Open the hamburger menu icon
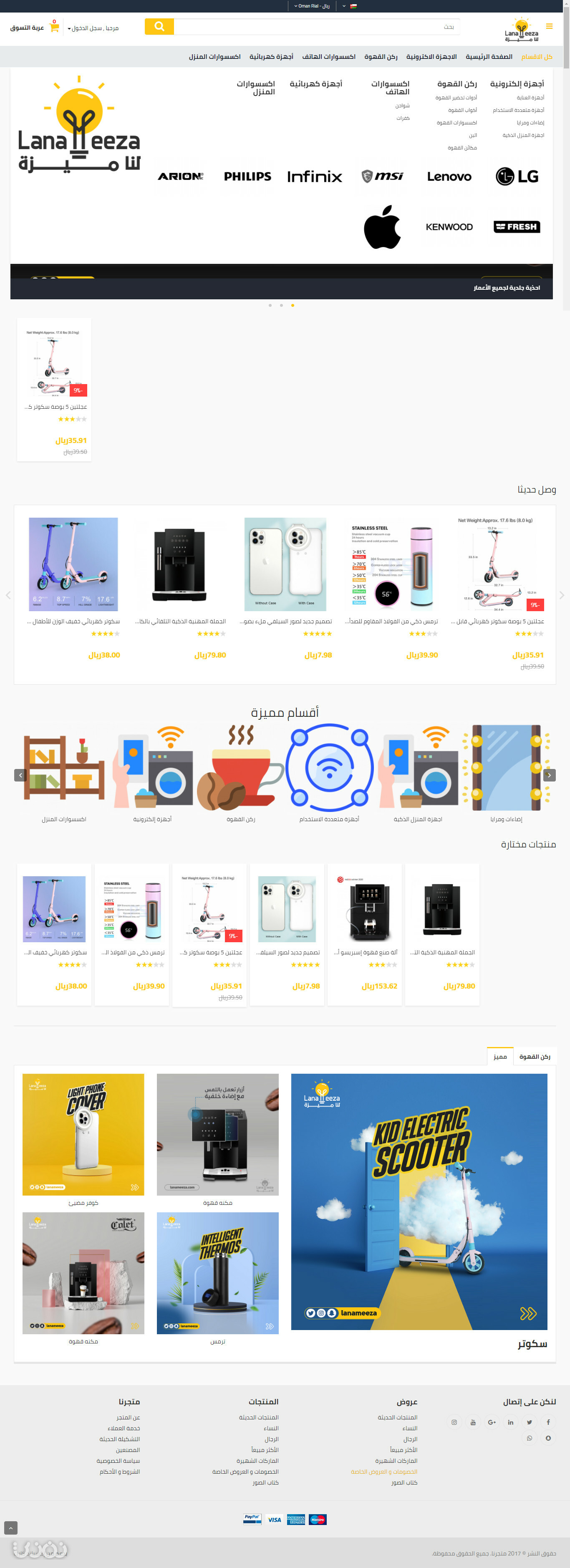Screen dimensions: 570x1568 549,26
